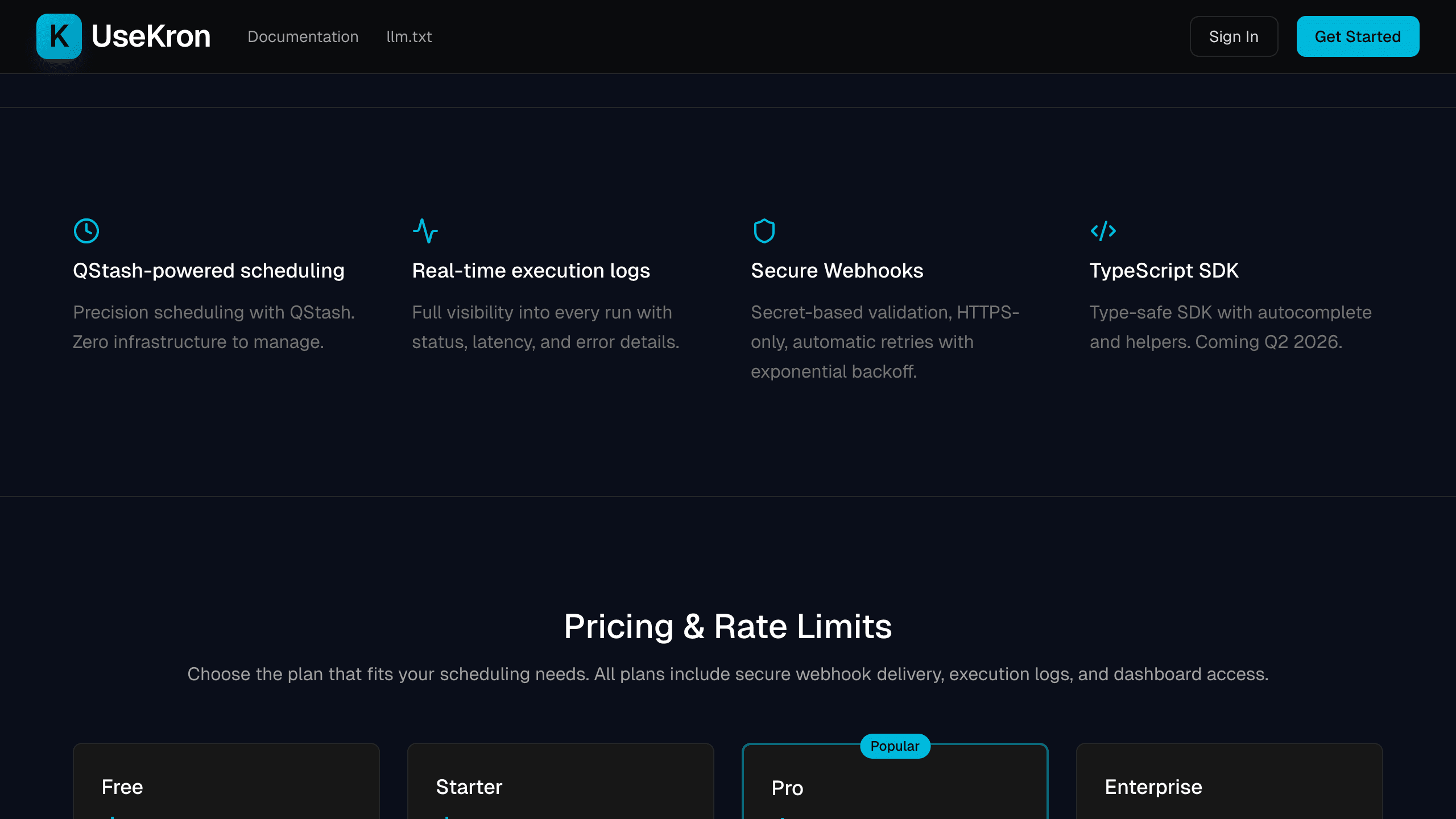This screenshot has width=1456, height=819.
Task: Click the activity pulse icon for execution logs
Action: coord(425,231)
